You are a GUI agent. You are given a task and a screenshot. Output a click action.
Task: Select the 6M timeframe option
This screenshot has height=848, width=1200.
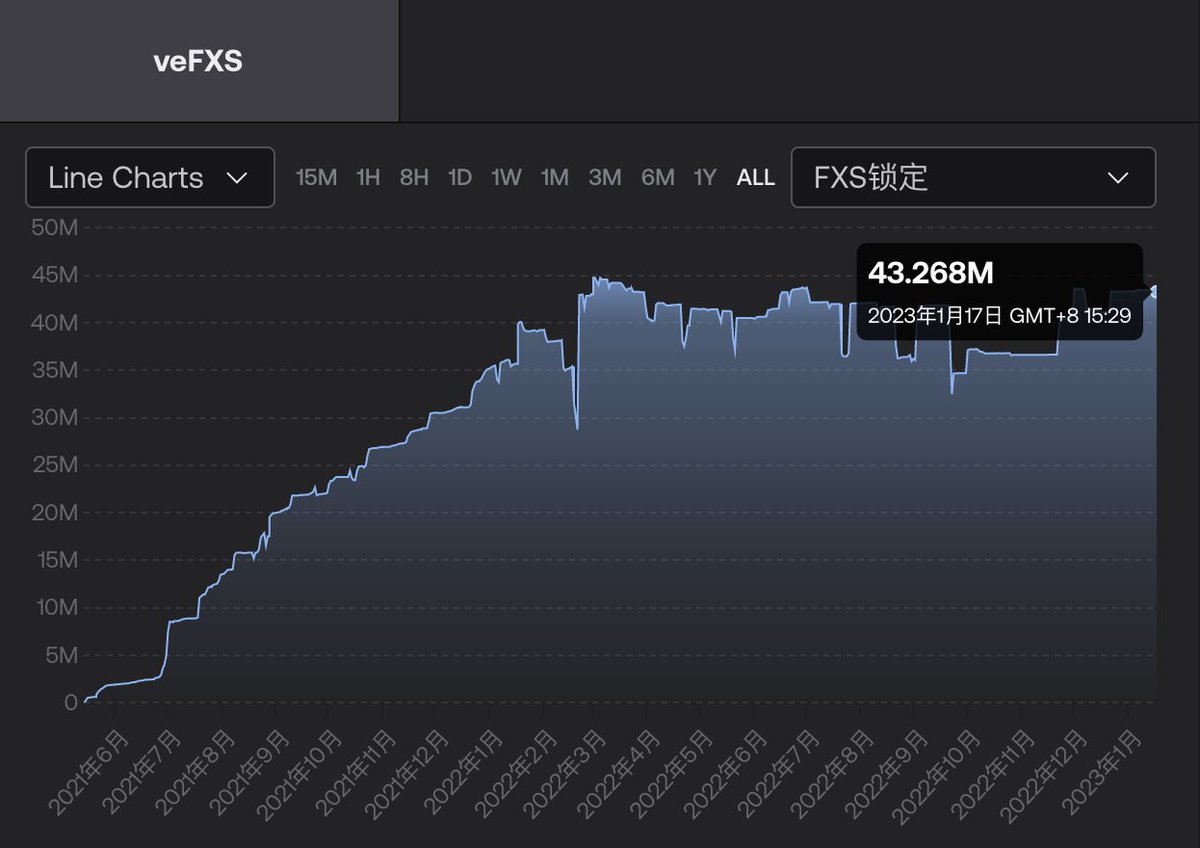coord(657,177)
